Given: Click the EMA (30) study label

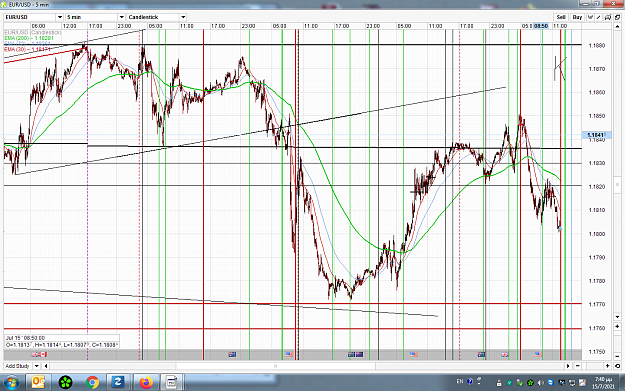Looking at the screenshot, I should tap(27, 49).
